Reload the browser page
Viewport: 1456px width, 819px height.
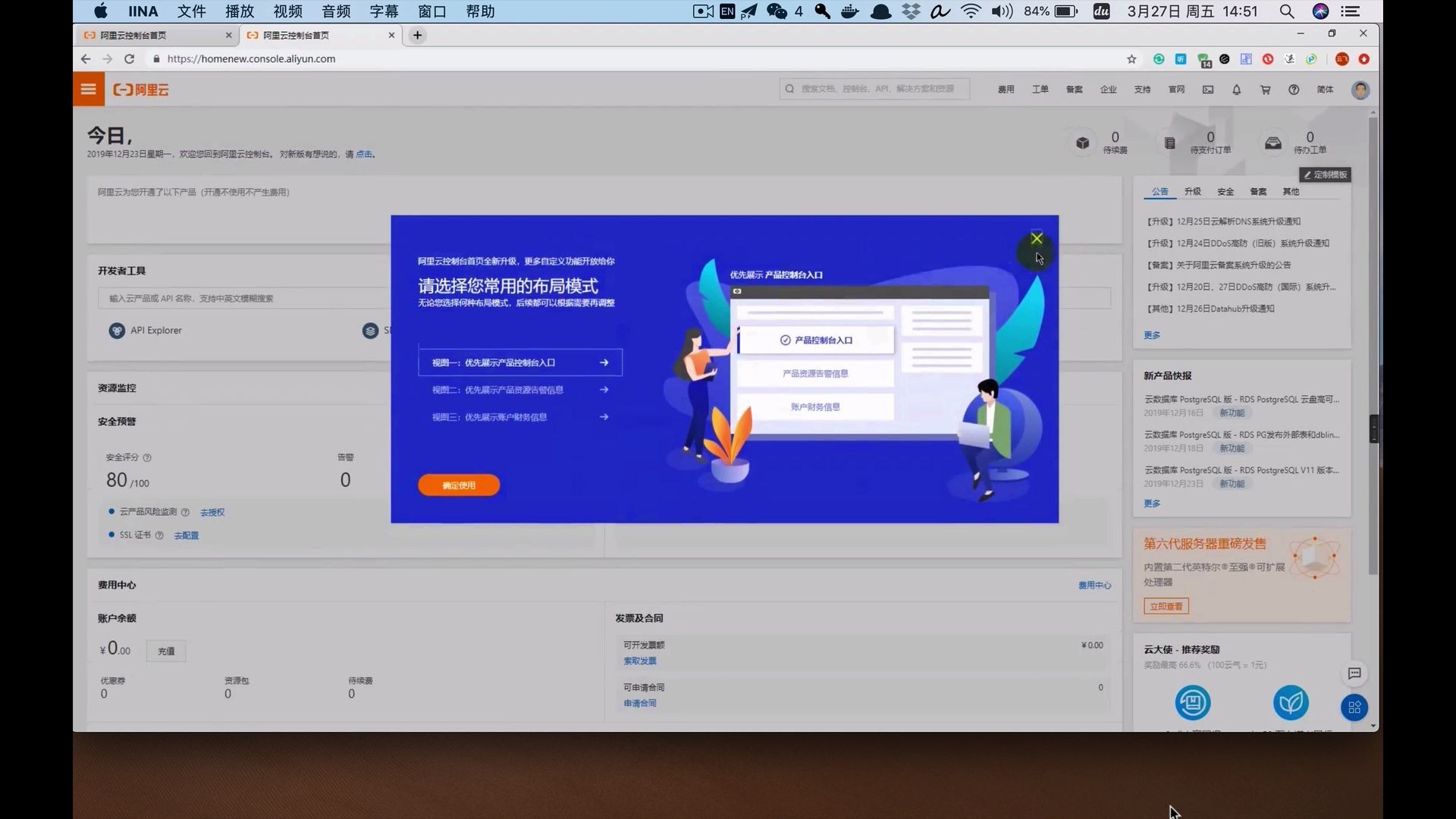(130, 58)
